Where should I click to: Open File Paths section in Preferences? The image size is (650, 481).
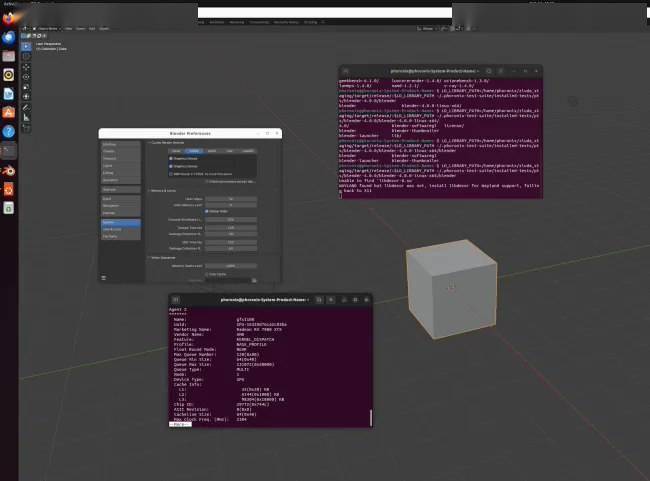click(121, 236)
